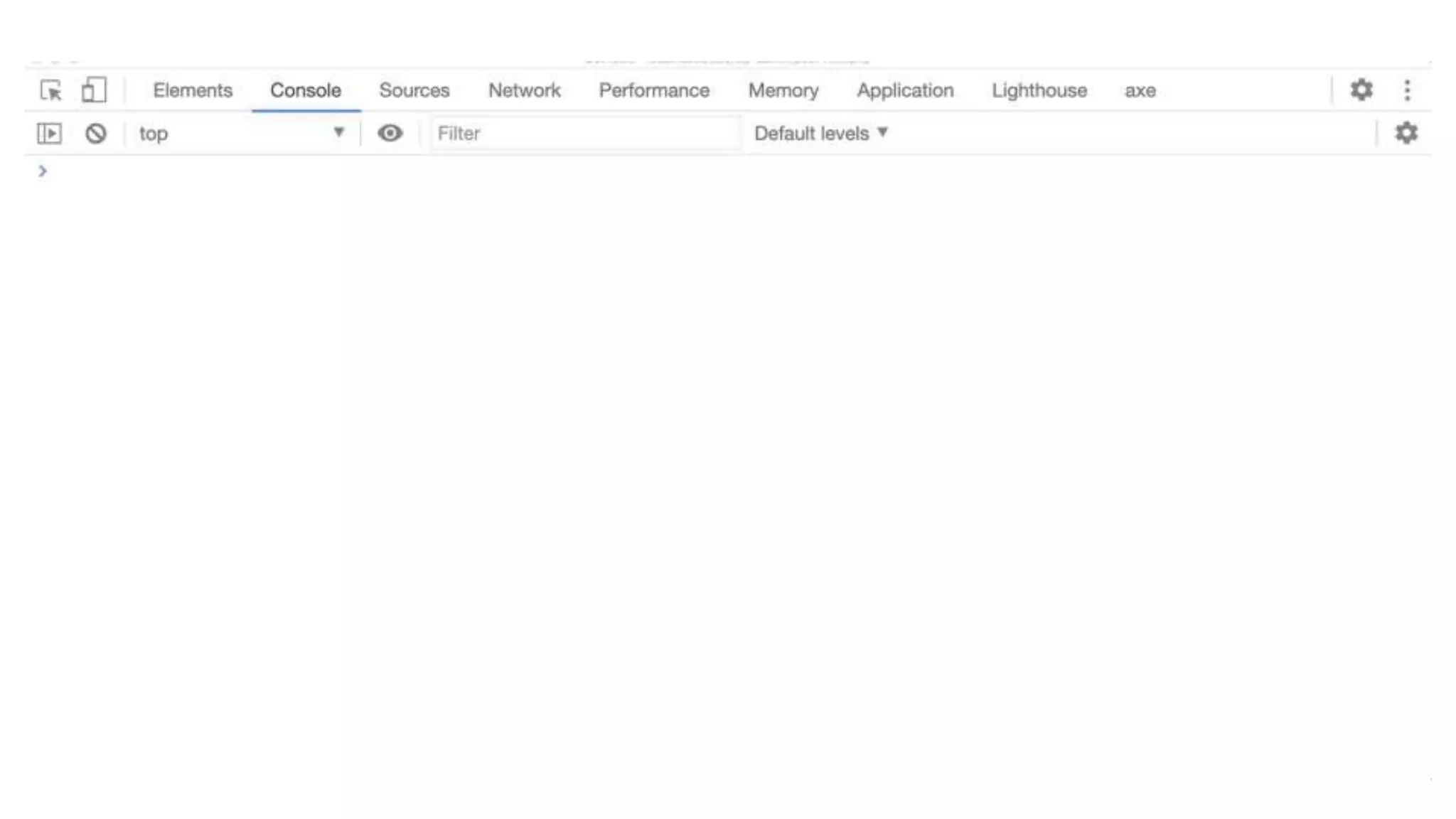The width and height of the screenshot is (1456, 819).
Task: Expand the top JavaScript context dropdown
Action: 242,133
